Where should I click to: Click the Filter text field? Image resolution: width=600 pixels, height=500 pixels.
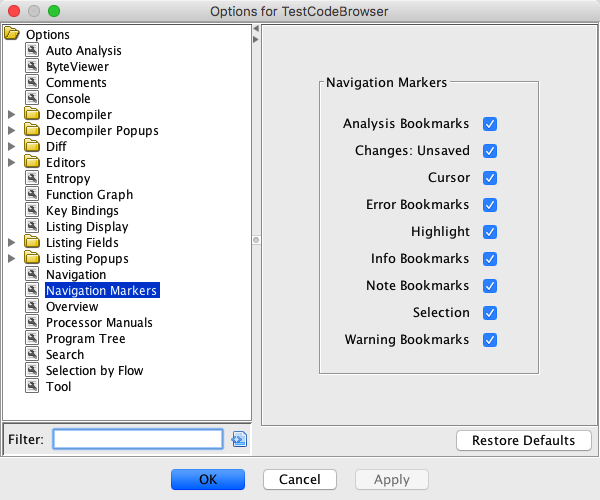[138, 439]
